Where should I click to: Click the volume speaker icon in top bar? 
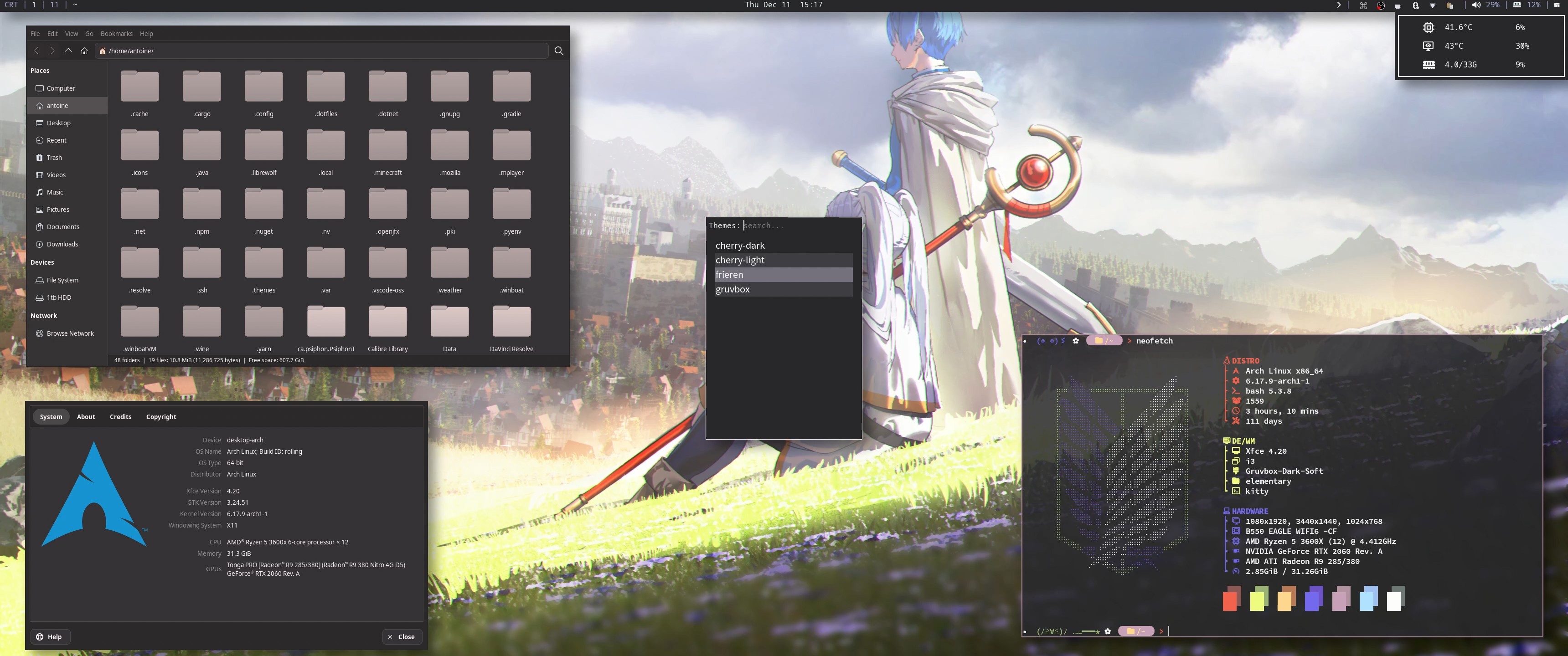pos(1476,5)
